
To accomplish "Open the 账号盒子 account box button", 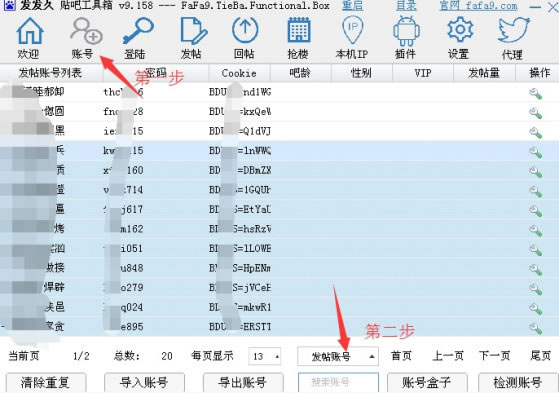I will [427, 383].
